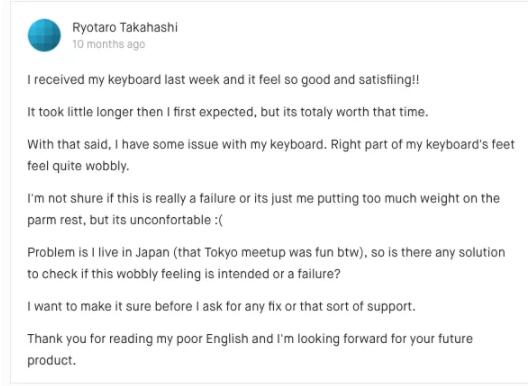Screen dimensions: 528x386
Task: Click the phrase "Right part of my keyboard's feet"
Action: [423, 144]
